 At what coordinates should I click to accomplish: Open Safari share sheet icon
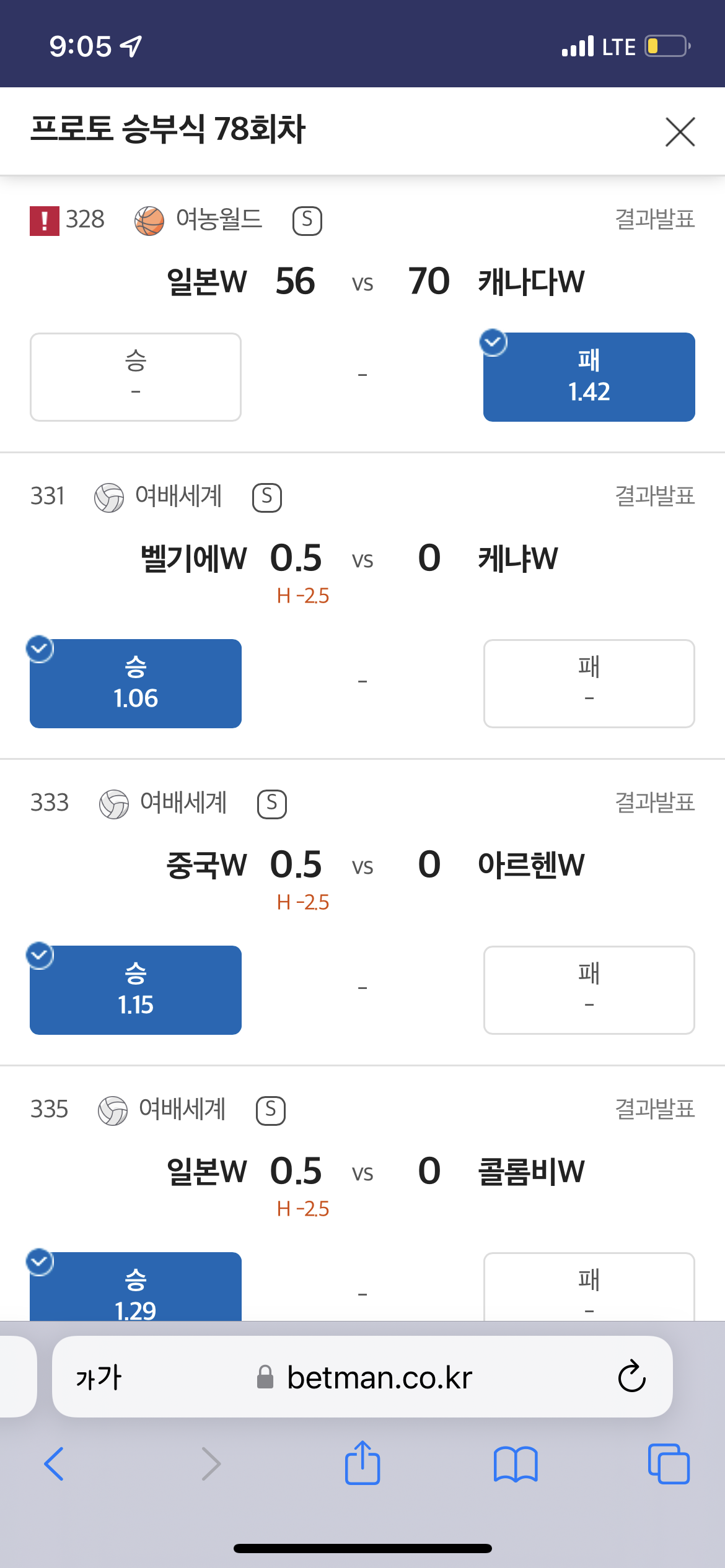[362, 1463]
